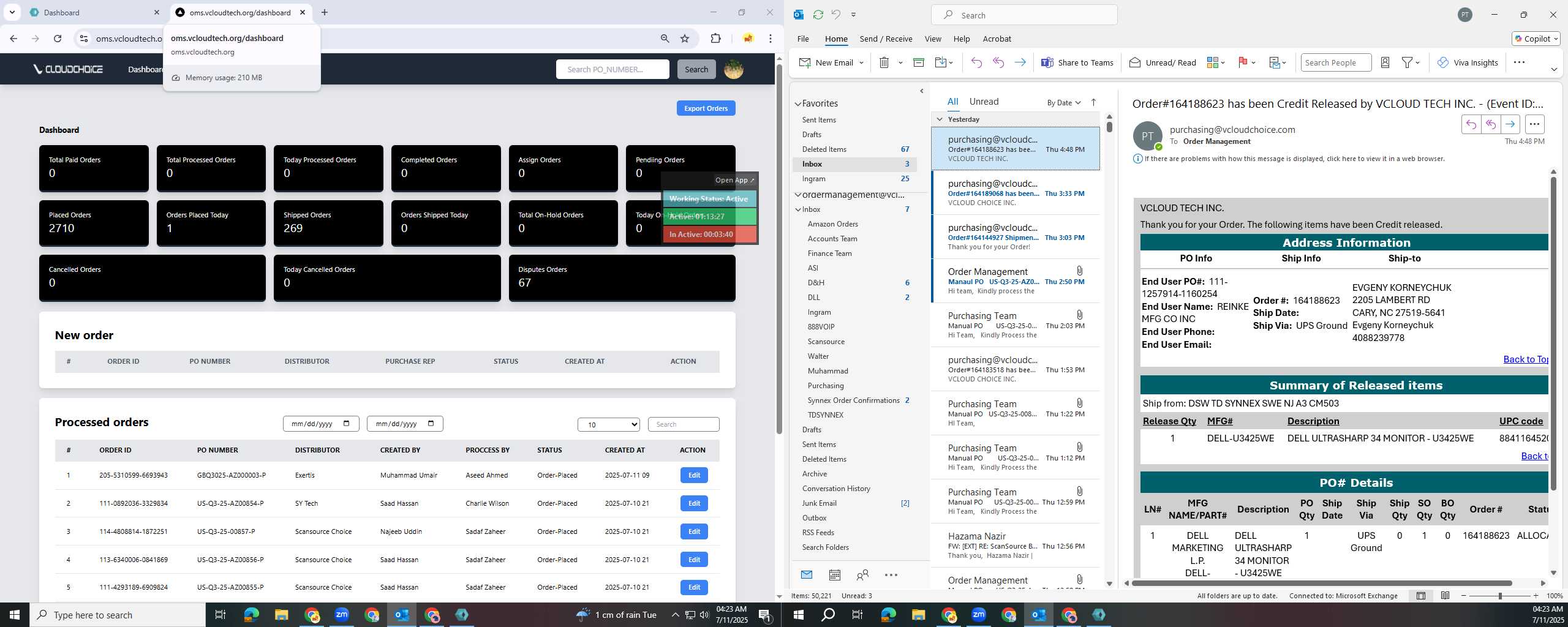
Task: Show only Unread messages filter
Action: [x=984, y=102]
